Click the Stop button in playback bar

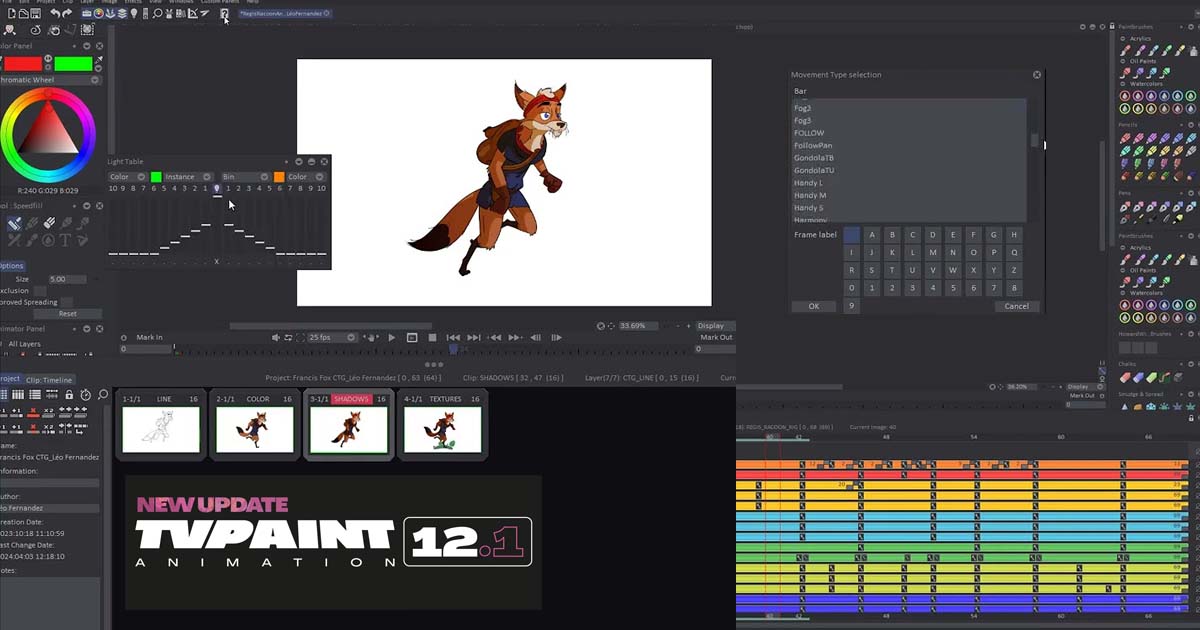point(432,337)
